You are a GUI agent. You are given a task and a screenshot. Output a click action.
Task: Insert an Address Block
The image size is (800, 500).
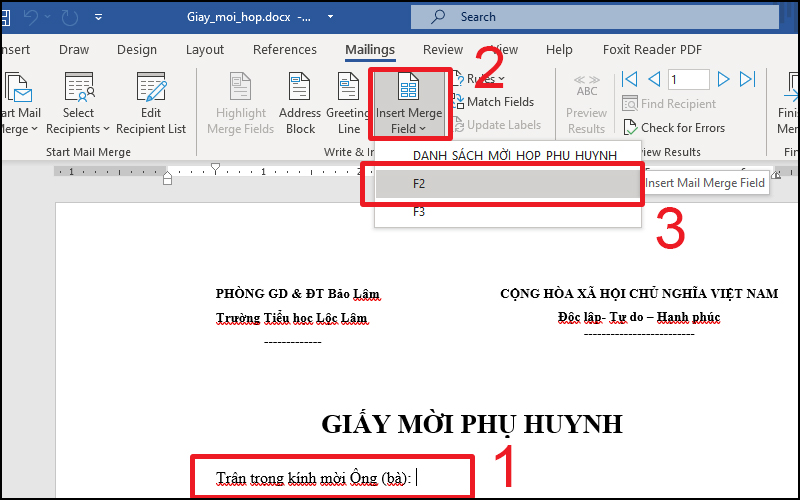coord(300,104)
